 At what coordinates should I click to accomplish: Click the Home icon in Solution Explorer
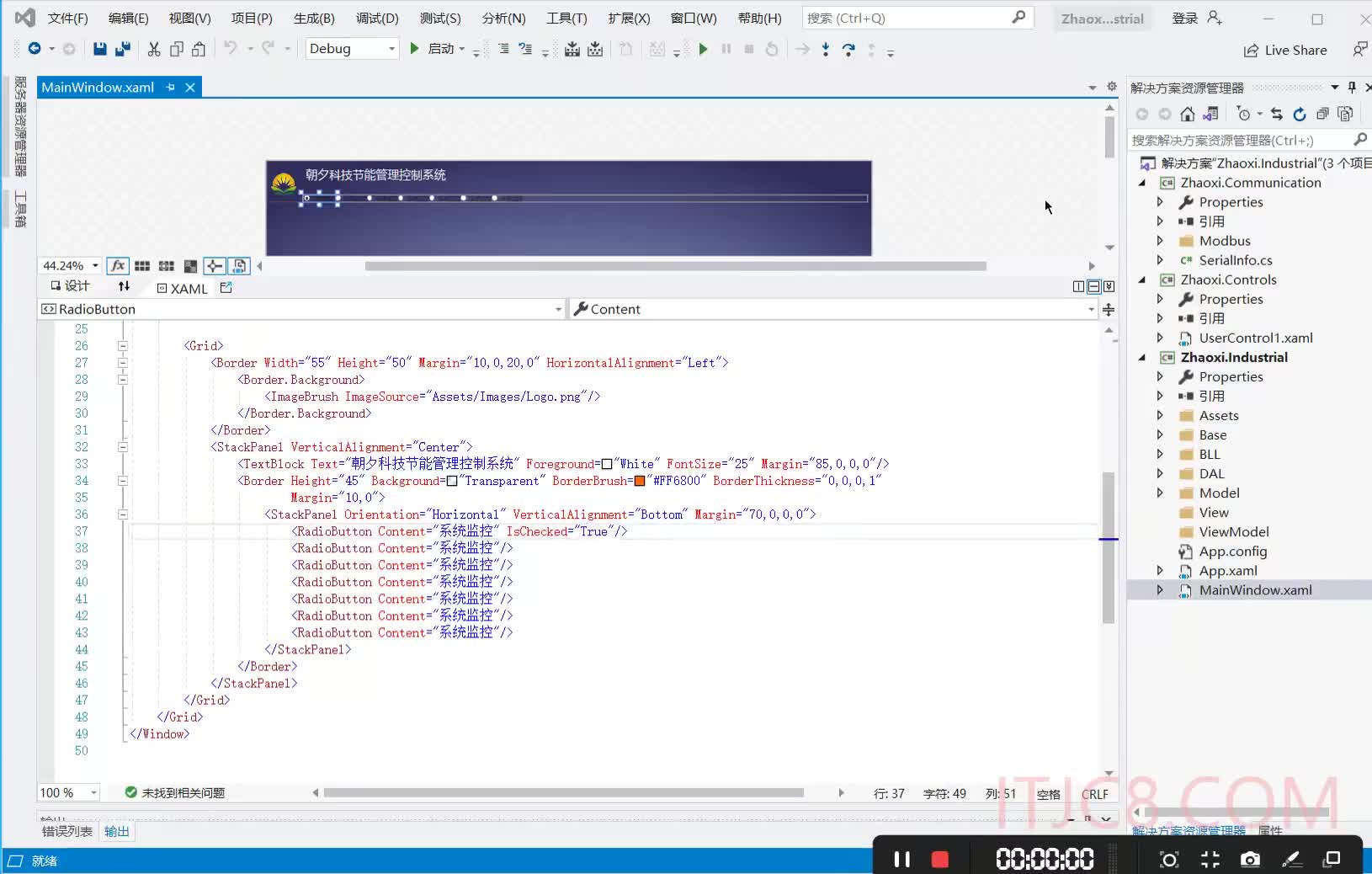click(1188, 114)
